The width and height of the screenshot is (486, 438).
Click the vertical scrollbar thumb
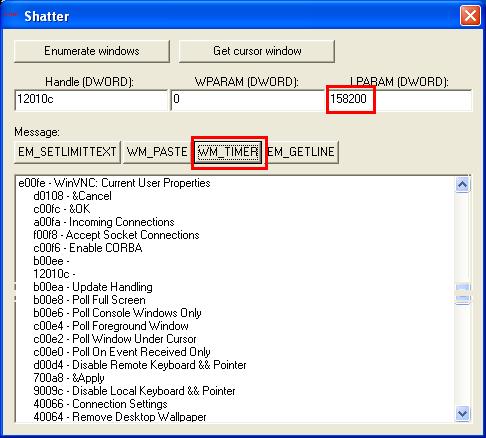[x=463, y=293]
